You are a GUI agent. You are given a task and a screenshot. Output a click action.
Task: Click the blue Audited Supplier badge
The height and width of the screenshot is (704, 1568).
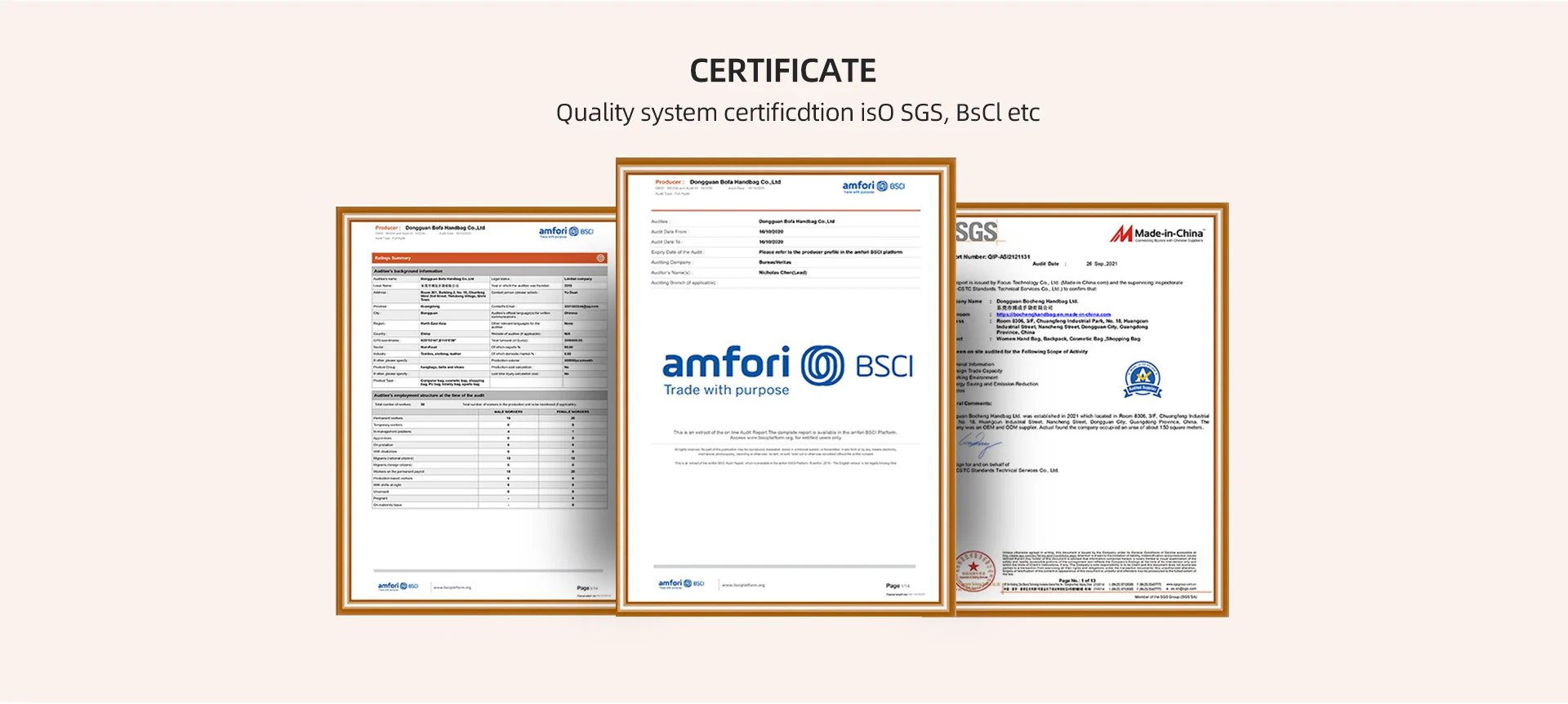coord(1143,379)
